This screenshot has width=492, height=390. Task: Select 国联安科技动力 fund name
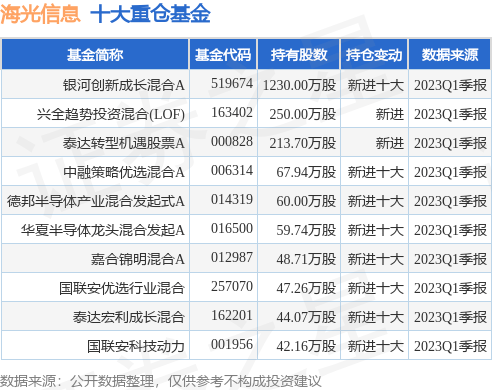136,346
